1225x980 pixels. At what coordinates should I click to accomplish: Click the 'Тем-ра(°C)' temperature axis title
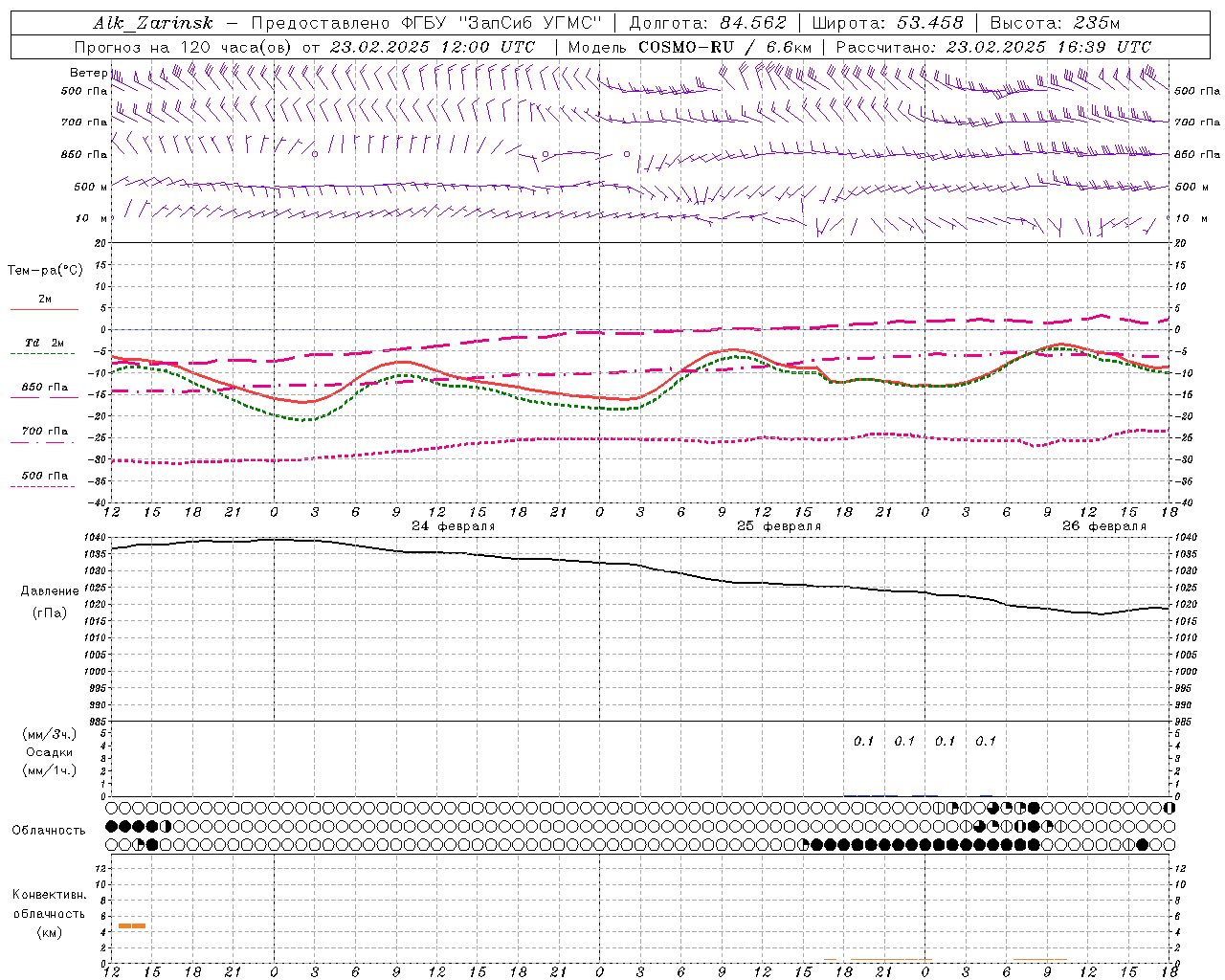coord(45,271)
